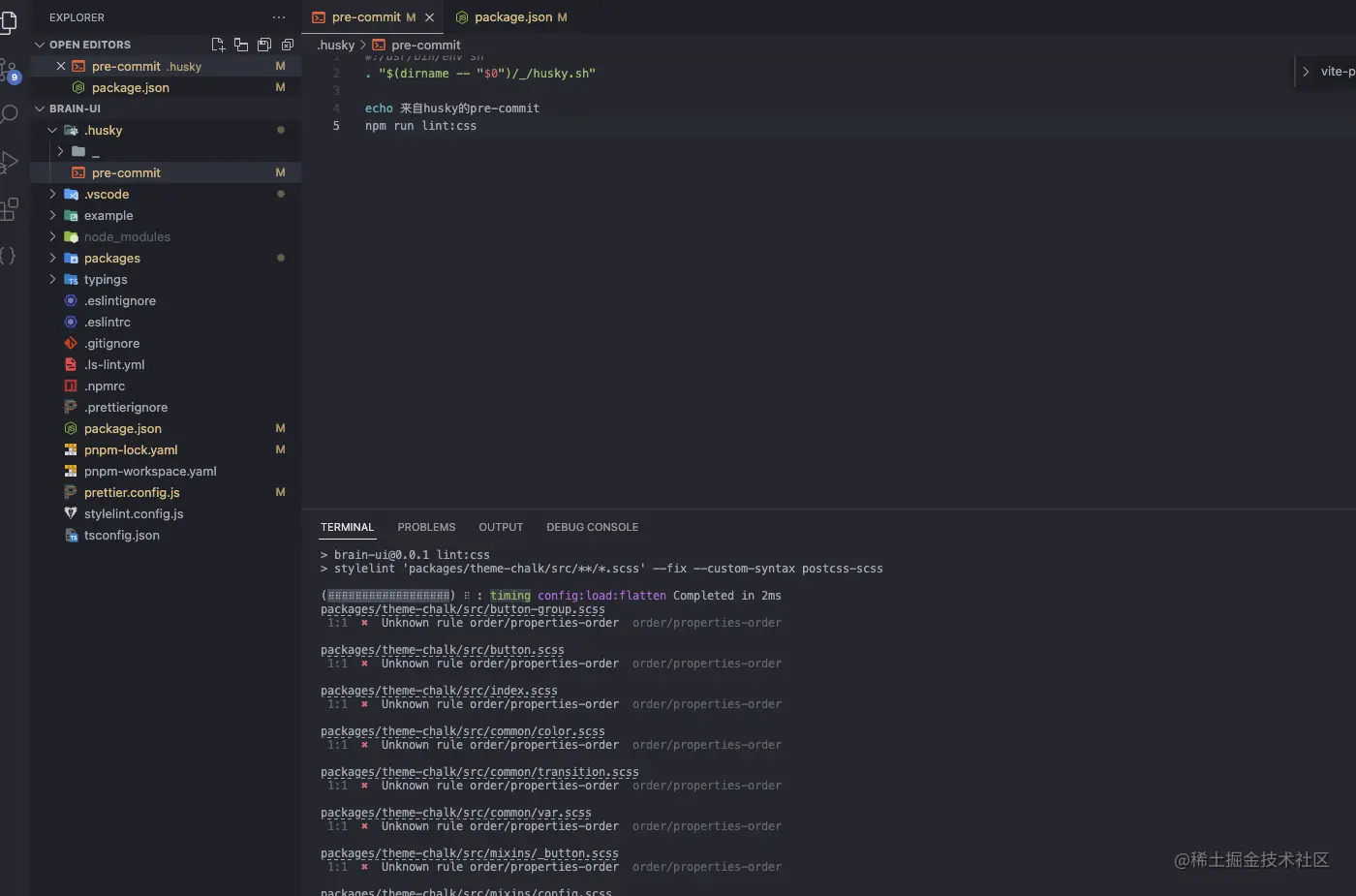
Task: Click common/var.scss path in terminal
Action: 456,813
